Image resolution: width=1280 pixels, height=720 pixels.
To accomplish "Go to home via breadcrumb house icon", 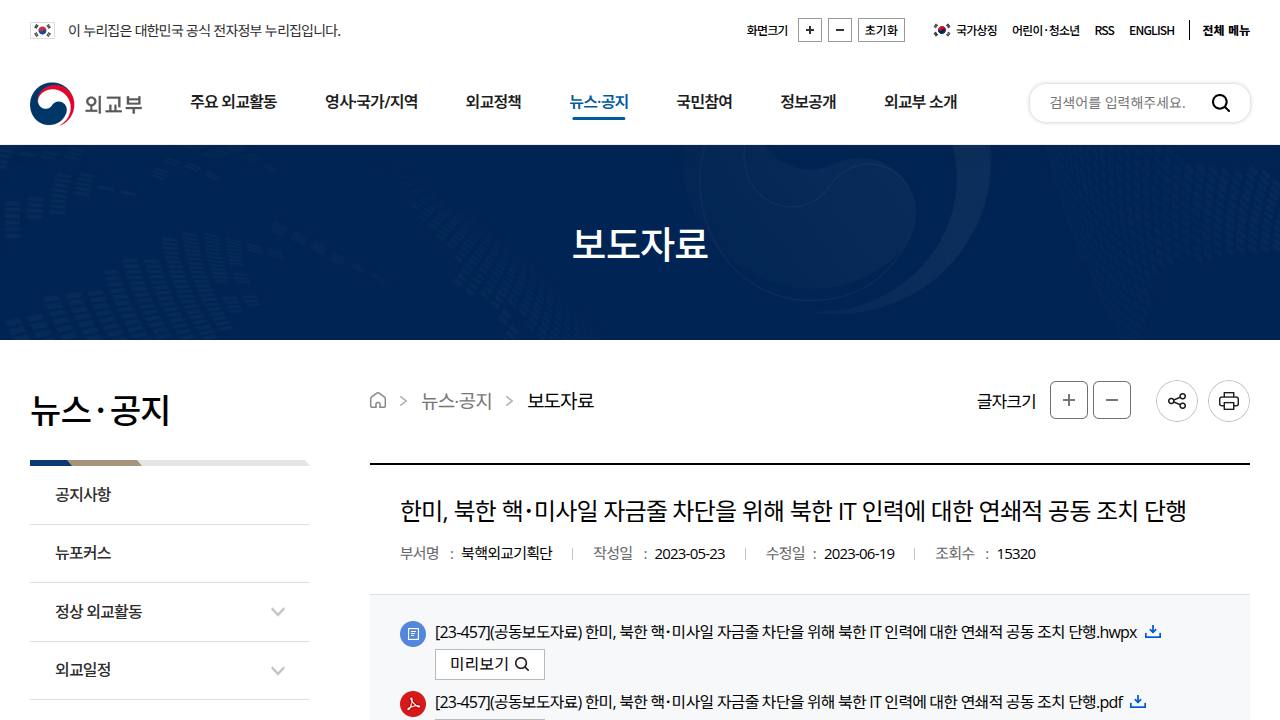I will [378, 401].
